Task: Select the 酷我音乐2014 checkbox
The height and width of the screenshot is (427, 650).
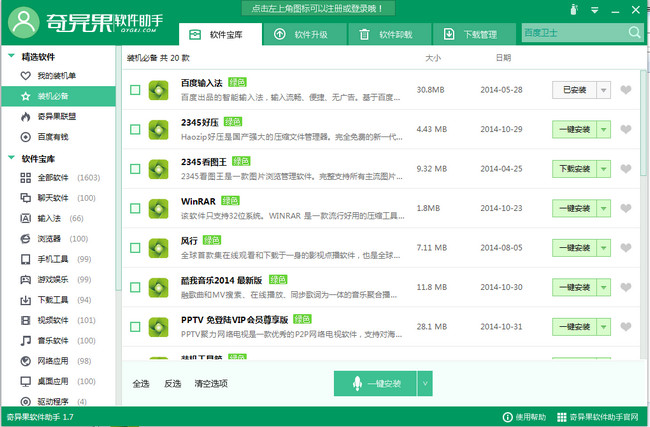Action: pos(135,287)
